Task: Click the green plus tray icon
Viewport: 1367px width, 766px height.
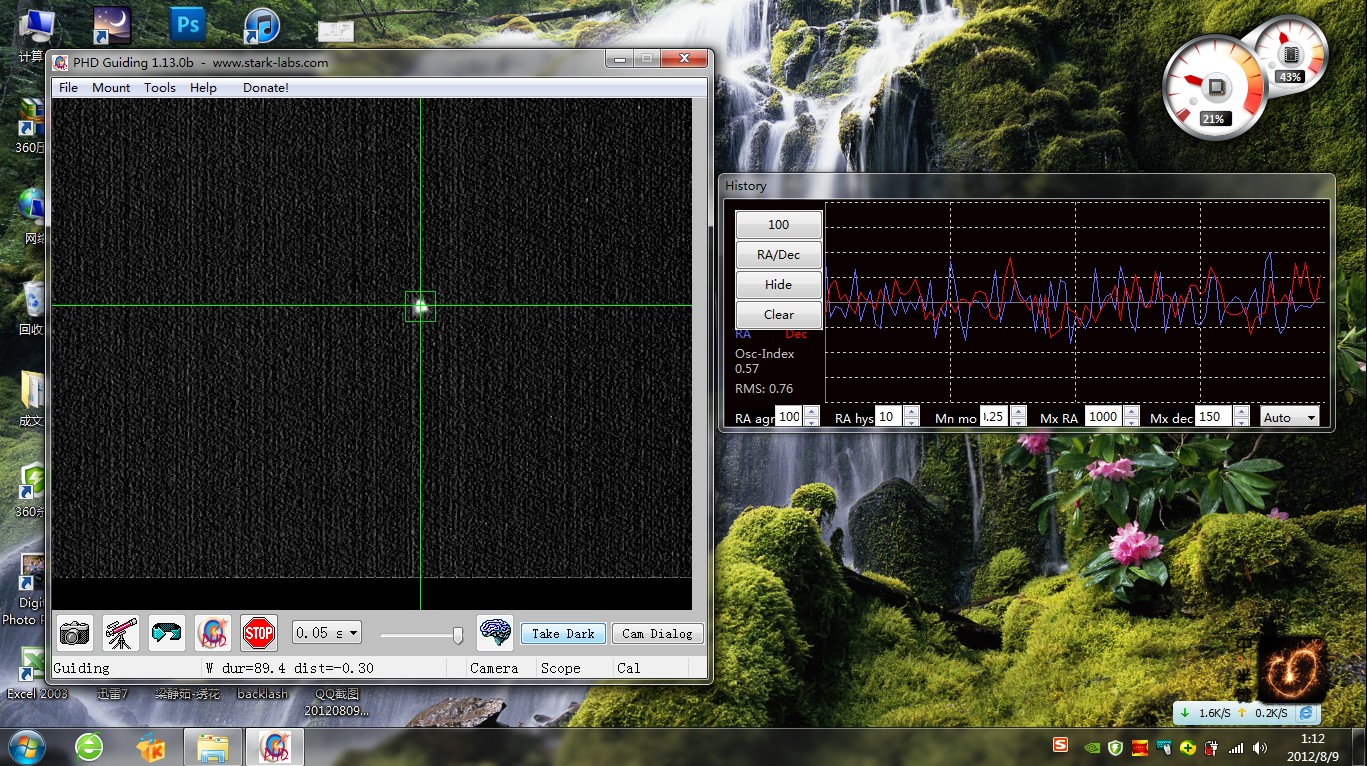Action: [1187, 747]
